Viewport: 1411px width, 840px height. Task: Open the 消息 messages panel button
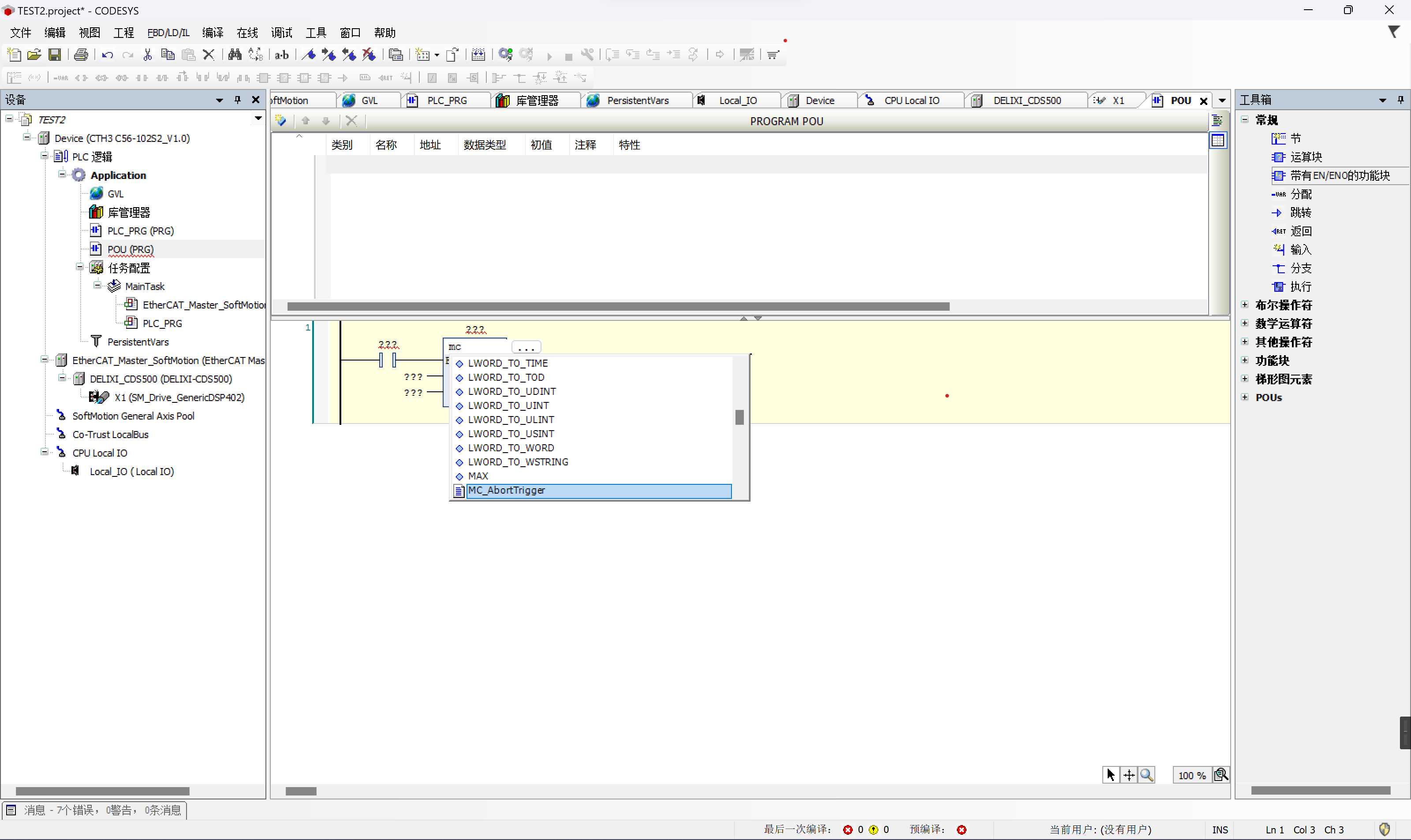click(x=94, y=810)
